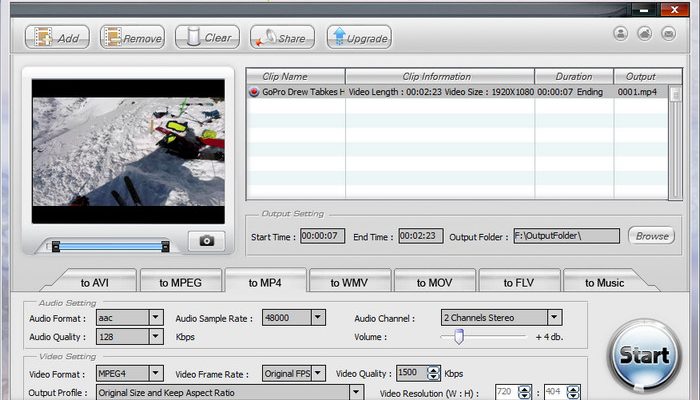Switch to the to MOV tab
700x400 pixels.
[434, 283]
